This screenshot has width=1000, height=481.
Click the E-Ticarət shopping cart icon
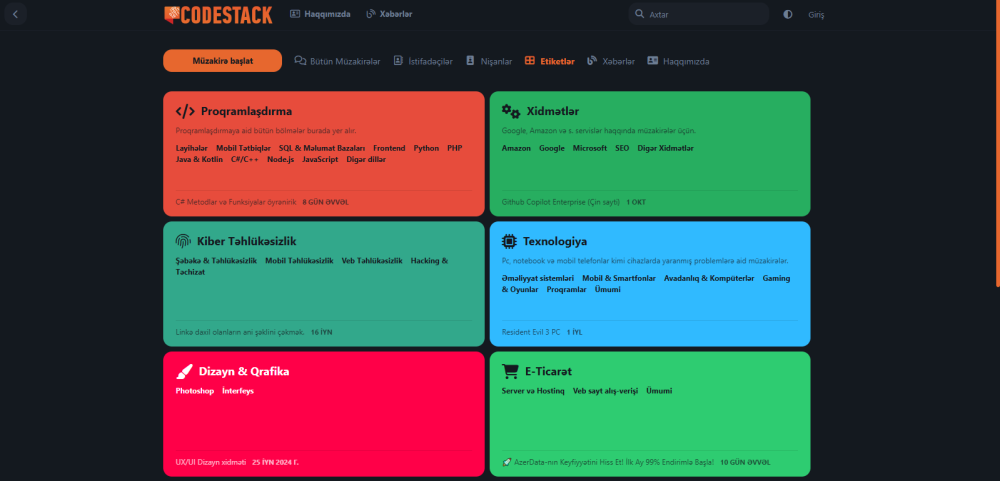click(510, 371)
